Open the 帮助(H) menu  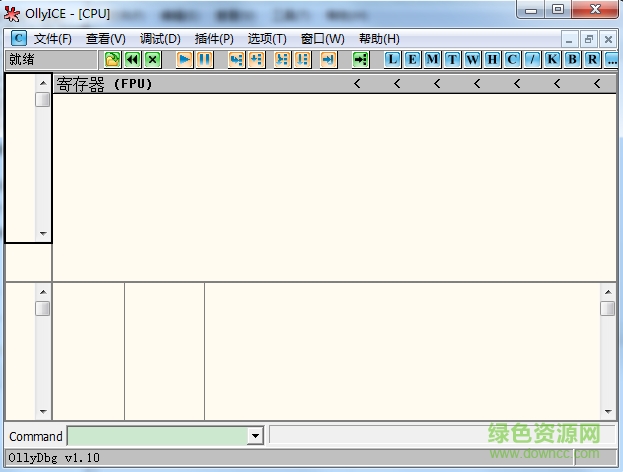[x=379, y=39]
